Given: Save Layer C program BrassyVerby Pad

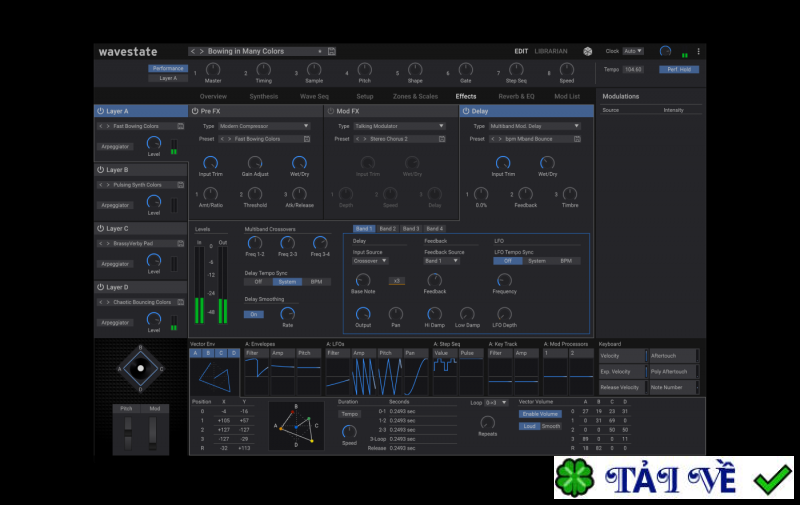Looking at the screenshot, I should (181, 243).
